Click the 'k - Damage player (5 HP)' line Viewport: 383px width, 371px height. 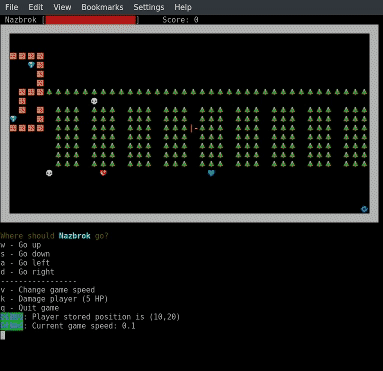tap(54, 299)
